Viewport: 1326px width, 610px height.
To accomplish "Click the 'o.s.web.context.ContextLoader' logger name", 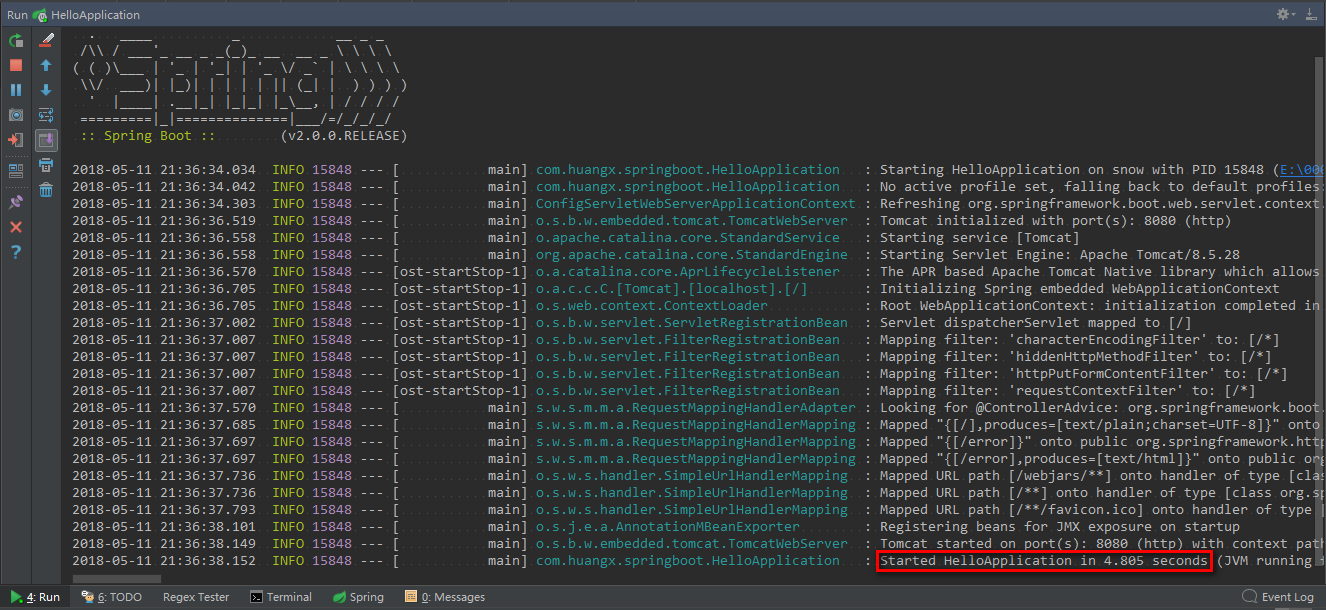I will click(652, 306).
